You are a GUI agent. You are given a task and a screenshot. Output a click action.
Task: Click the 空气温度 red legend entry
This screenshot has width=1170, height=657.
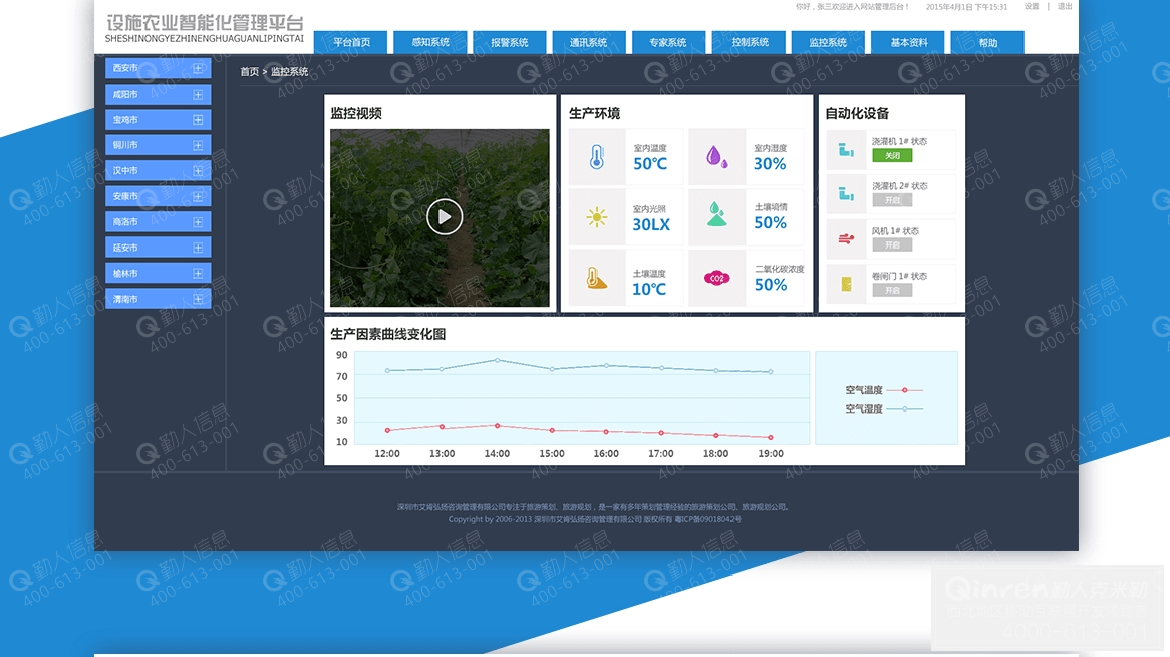884,390
